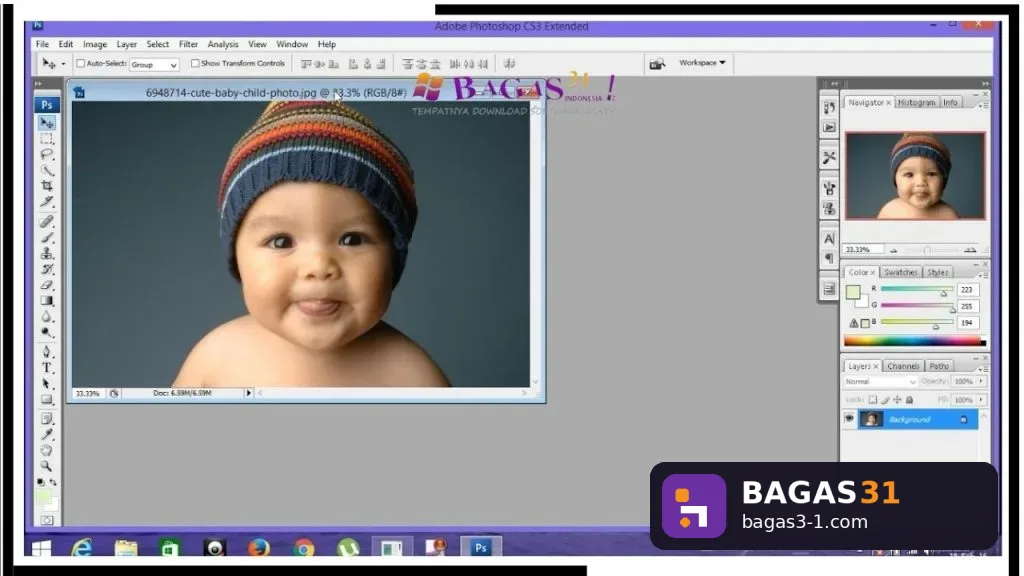Open the Go to Bridge icon
The width and height of the screenshot is (1024, 576).
pyautogui.click(x=656, y=63)
